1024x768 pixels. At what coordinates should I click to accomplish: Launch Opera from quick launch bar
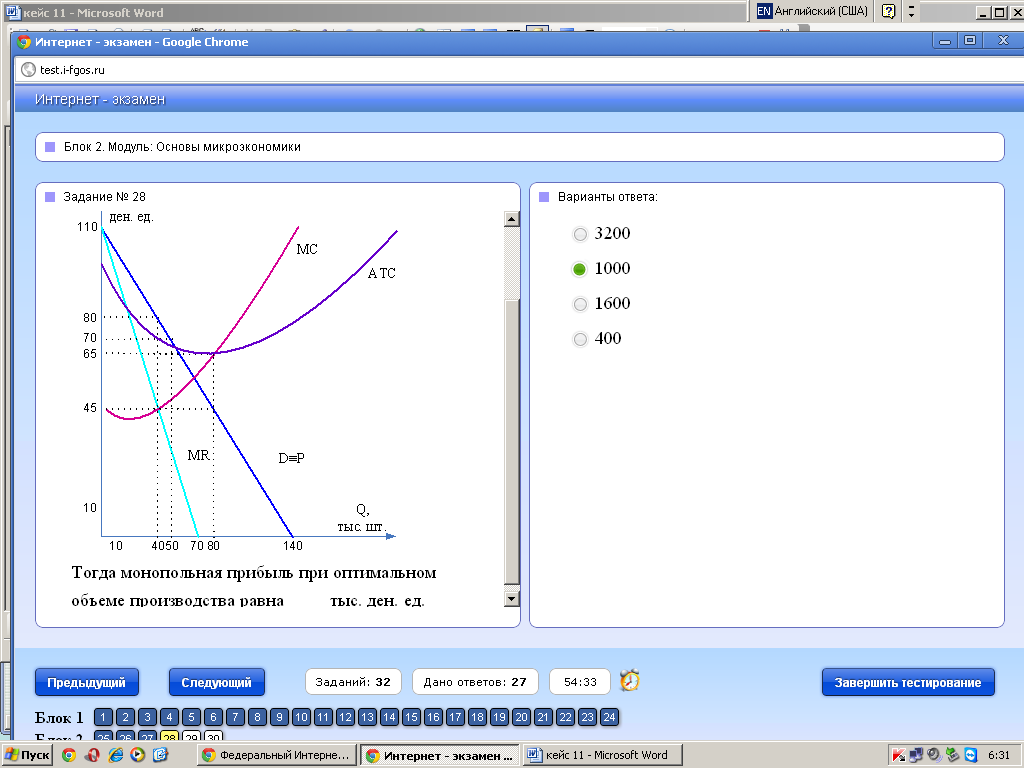[x=92, y=756]
